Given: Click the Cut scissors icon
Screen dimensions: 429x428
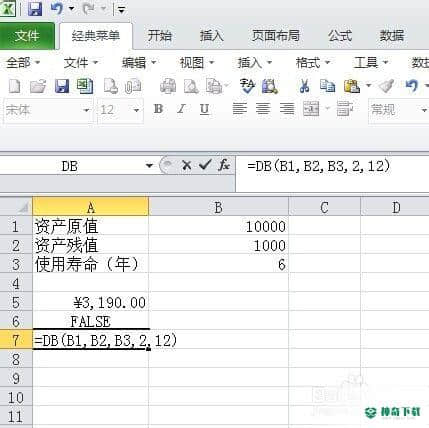Looking at the screenshot, I should [304, 86].
